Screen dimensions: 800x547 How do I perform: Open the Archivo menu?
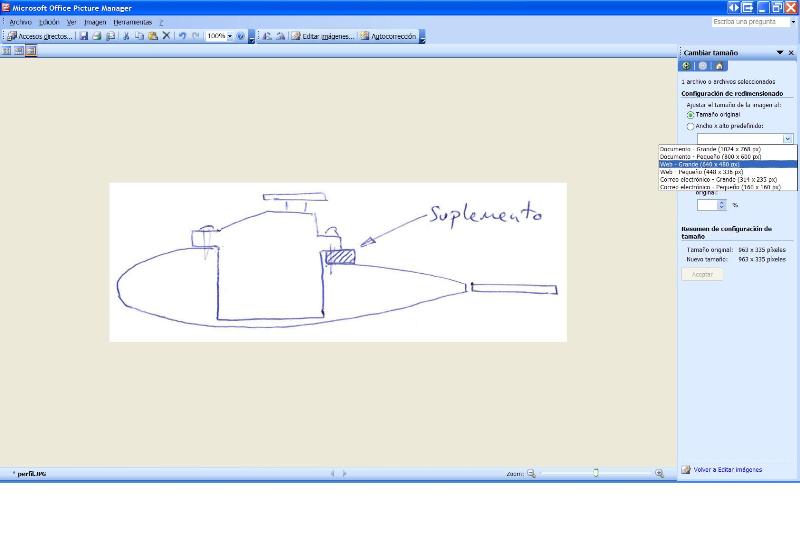pos(20,22)
